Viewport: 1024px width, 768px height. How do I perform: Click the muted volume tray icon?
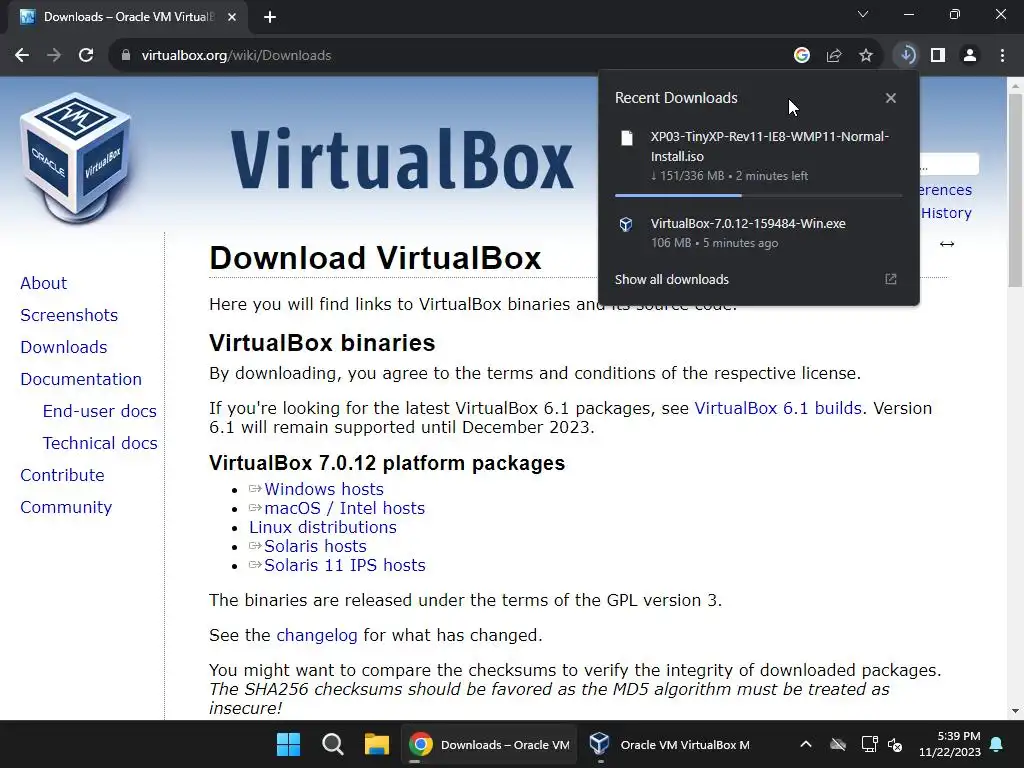[895, 744]
